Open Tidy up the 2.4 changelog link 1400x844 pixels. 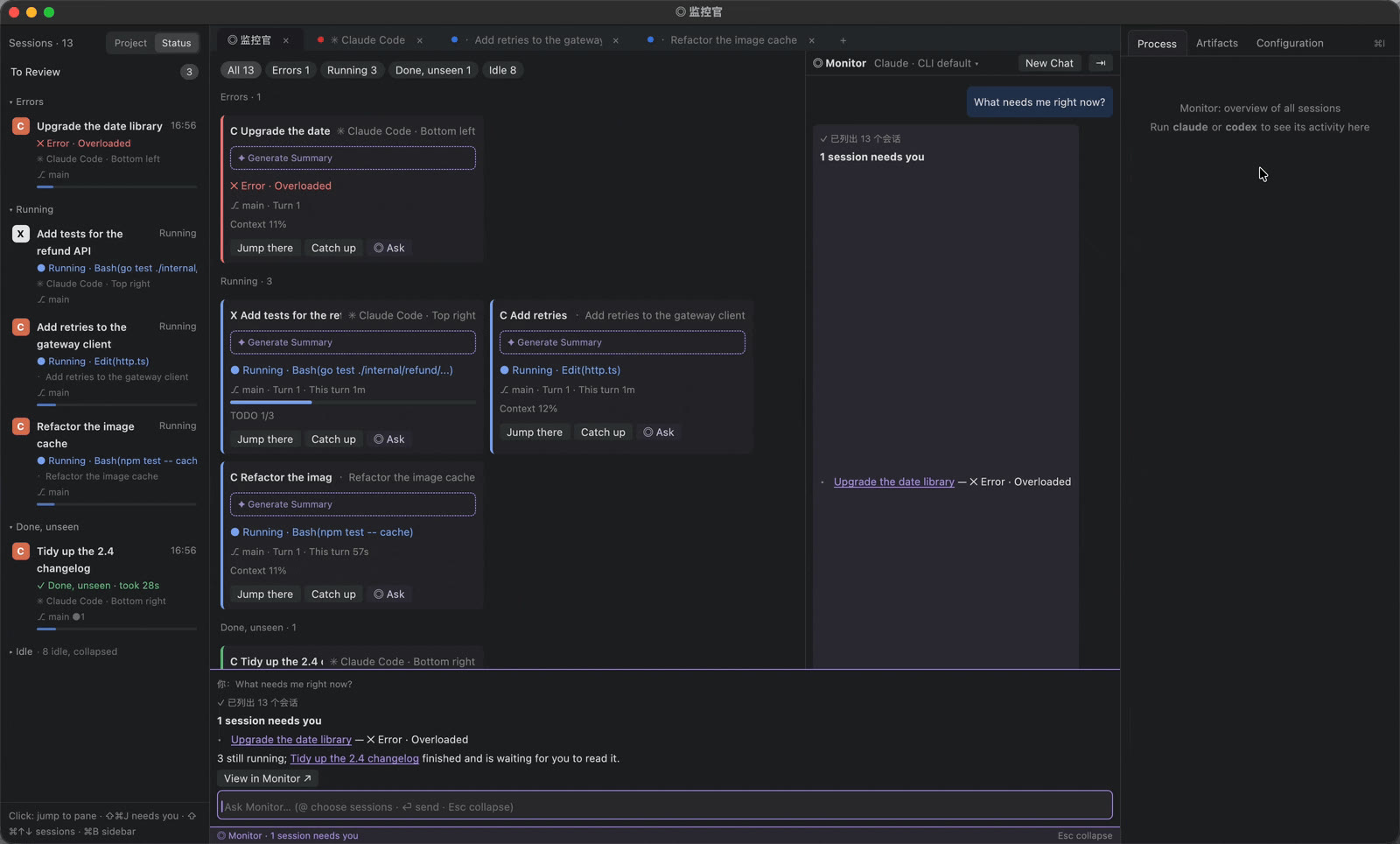[x=354, y=758]
